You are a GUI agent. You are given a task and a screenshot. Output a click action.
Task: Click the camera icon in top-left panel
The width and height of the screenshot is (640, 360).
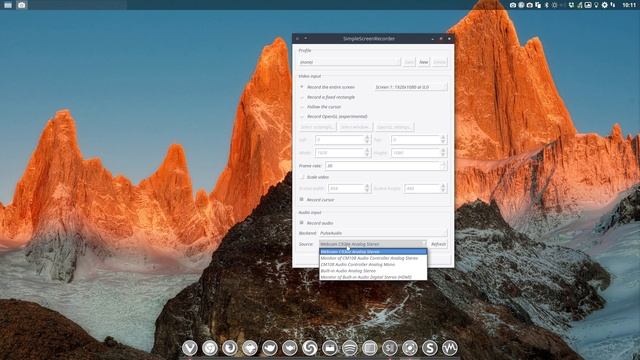(x=22, y=5)
